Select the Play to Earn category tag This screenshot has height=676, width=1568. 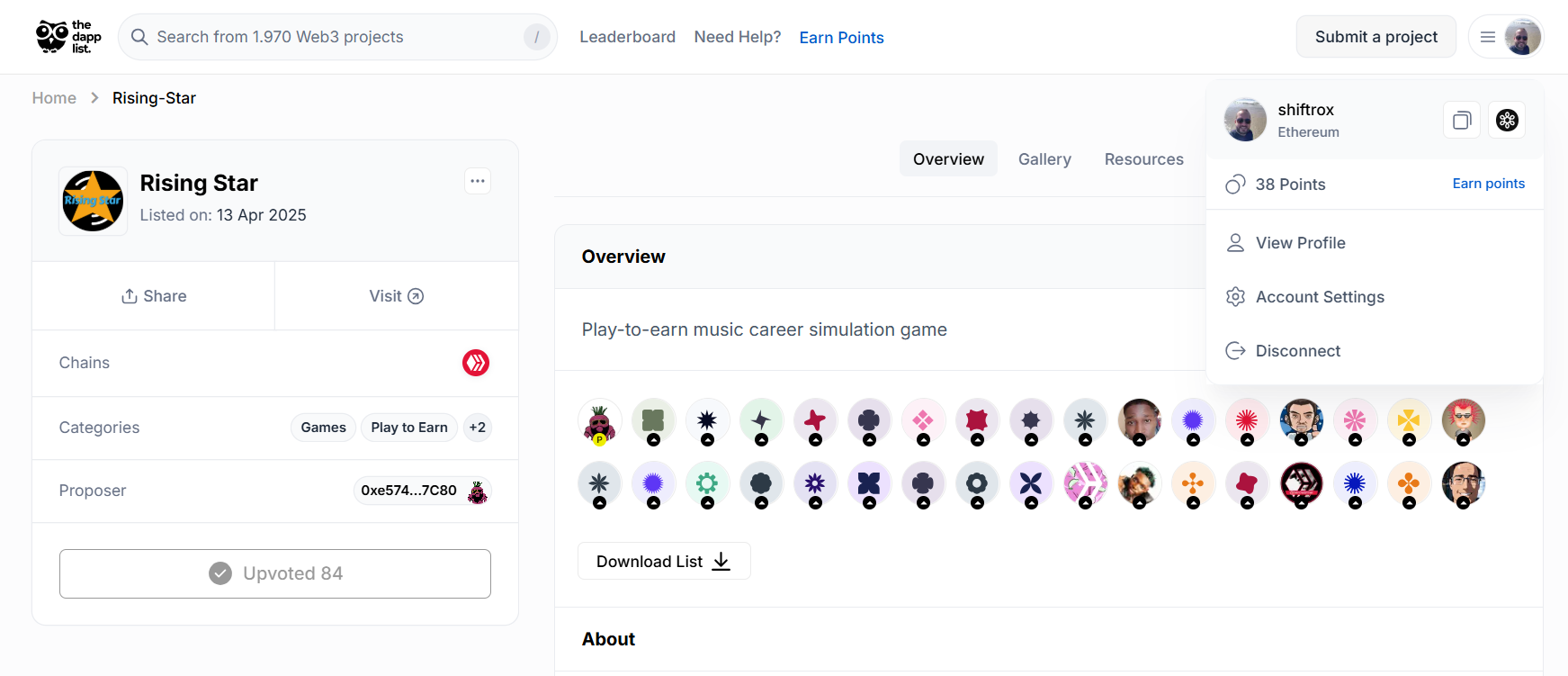coord(409,428)
